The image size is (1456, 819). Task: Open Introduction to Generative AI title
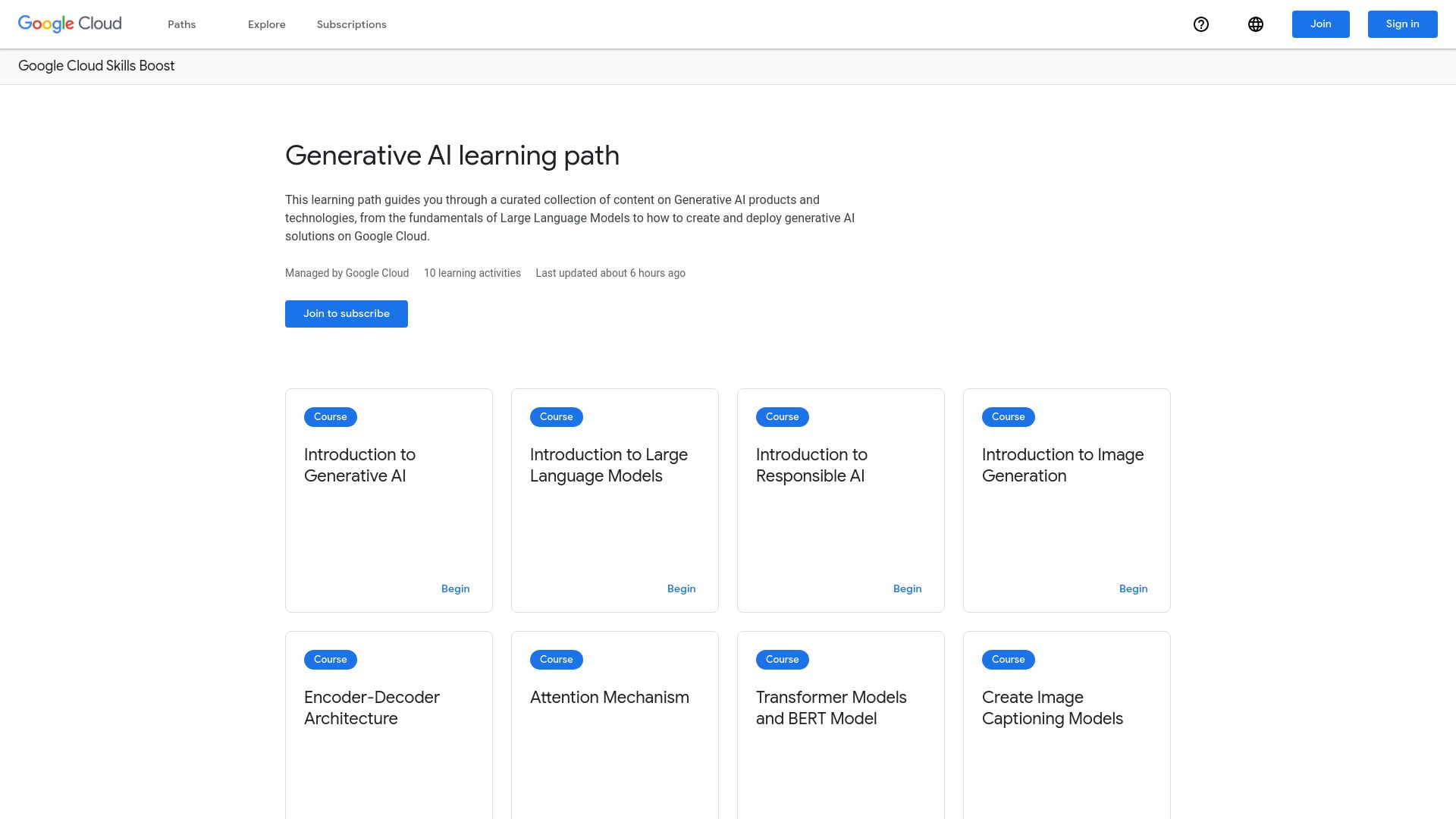360,466
